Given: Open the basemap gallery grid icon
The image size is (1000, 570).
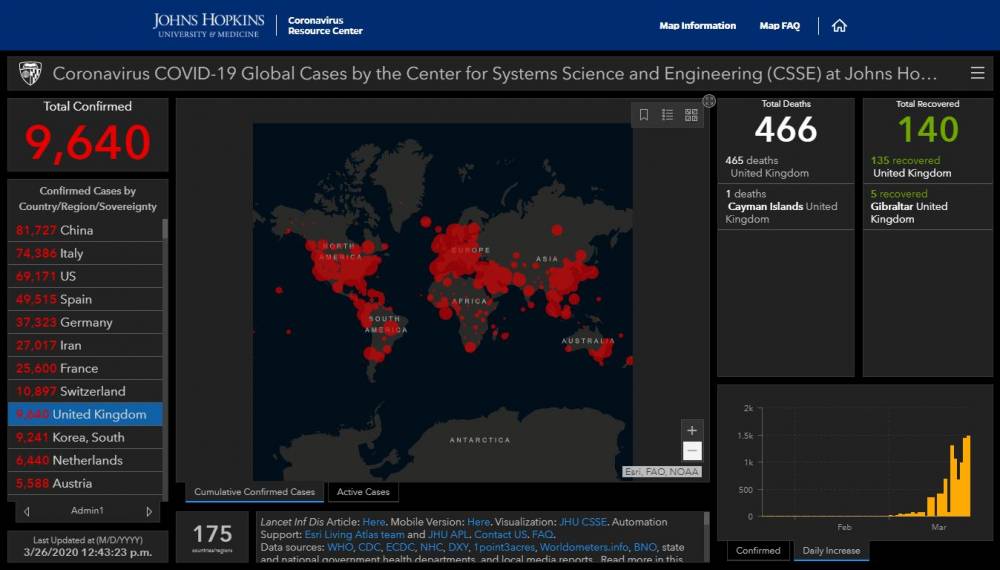Looking at the screenshot, I should pyautogui.click(x=691, y=115).
